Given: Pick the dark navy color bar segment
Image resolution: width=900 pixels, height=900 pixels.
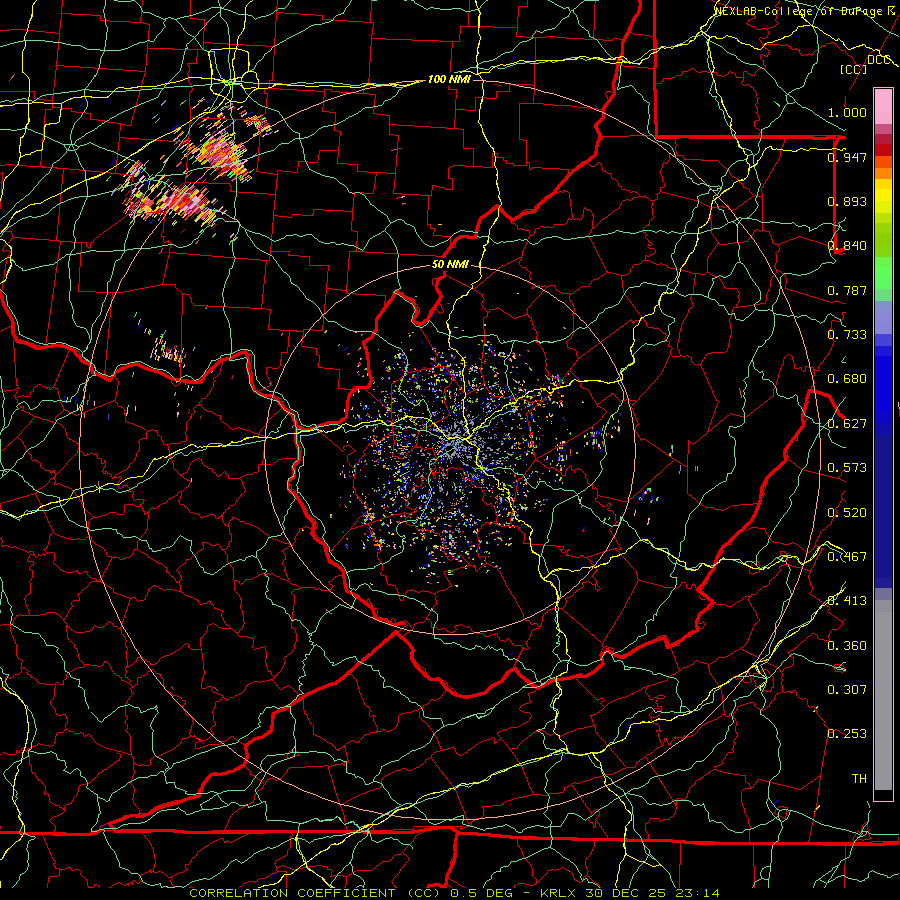Looking at the screenshot, I should click(x=883, y=511).
